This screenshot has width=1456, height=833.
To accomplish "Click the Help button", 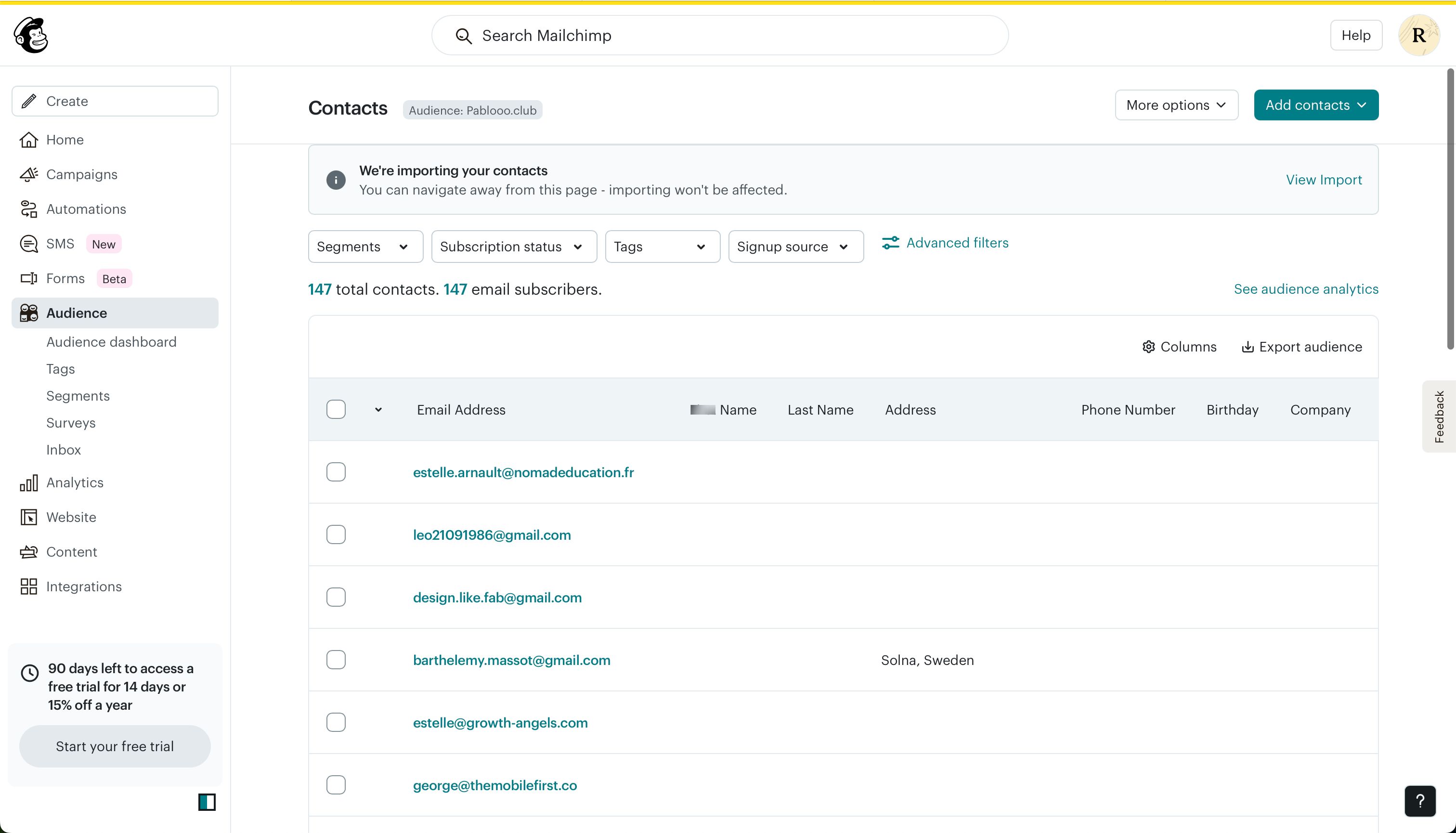I will click(1356, 36).
